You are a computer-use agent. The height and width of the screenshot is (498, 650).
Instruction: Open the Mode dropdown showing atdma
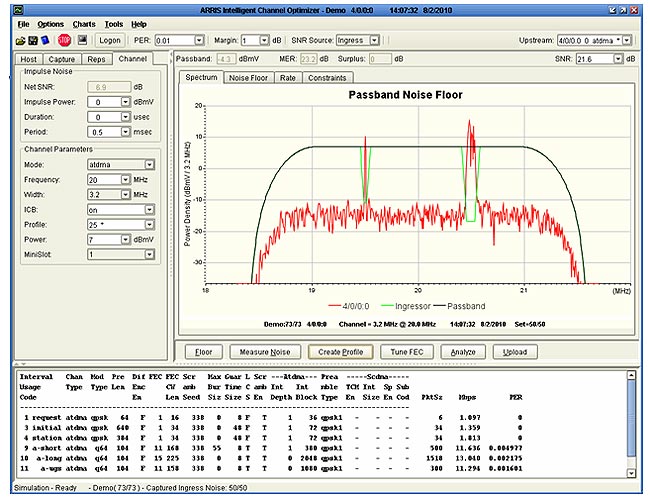click(x=149, y=164)
